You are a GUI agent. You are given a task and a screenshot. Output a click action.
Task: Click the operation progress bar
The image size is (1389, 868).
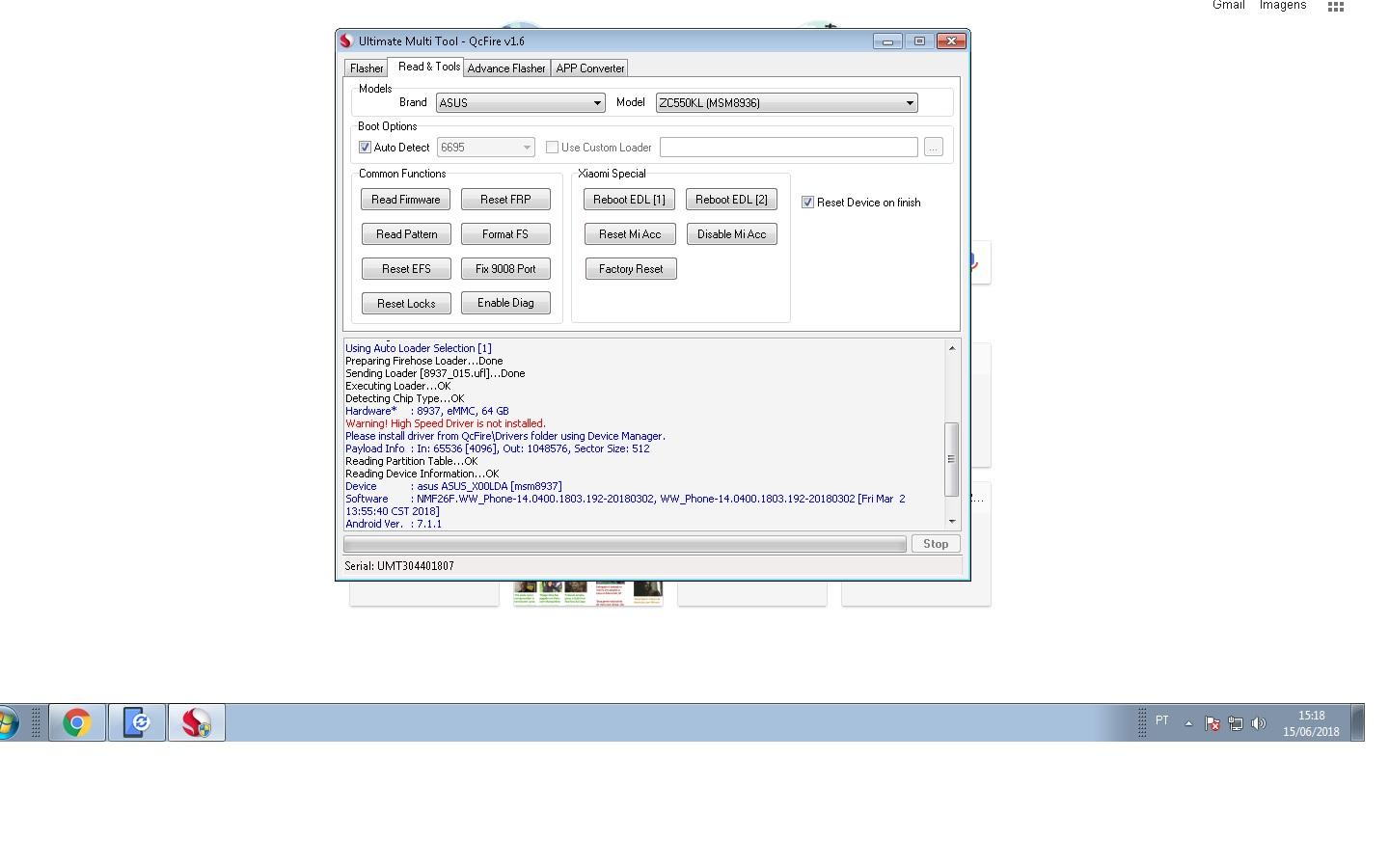click(625, 545)
